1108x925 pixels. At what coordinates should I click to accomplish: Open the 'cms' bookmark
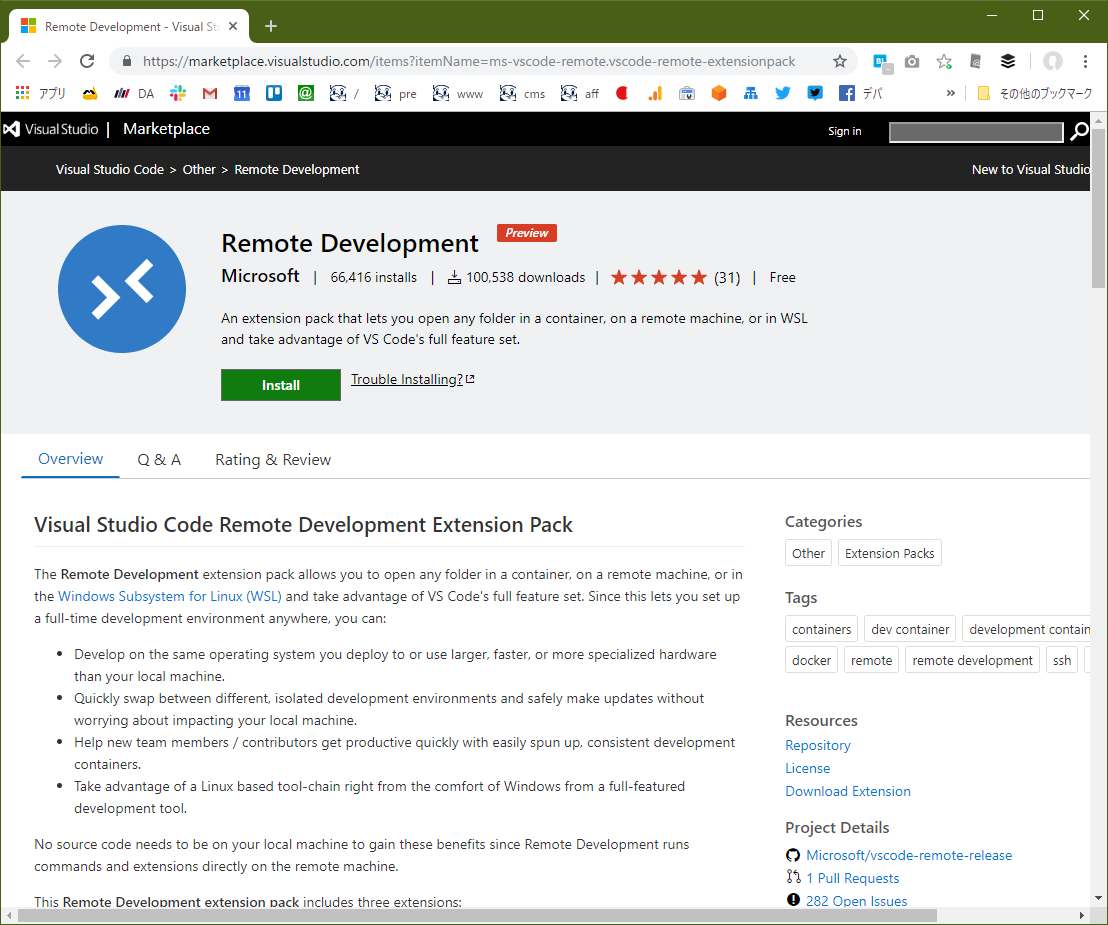coord(522,93)
